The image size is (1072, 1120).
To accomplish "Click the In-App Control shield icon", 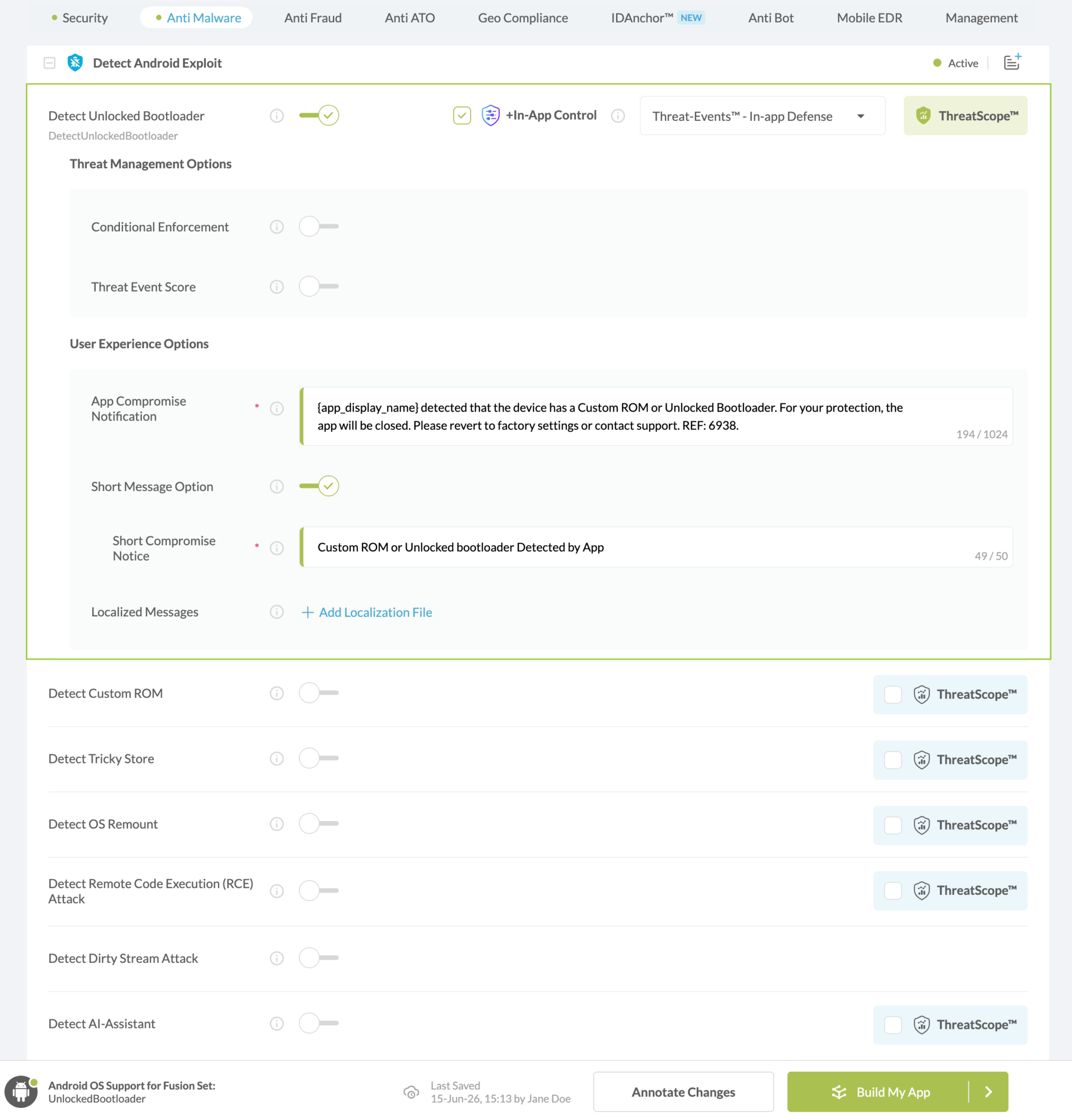I will (490, 115).
